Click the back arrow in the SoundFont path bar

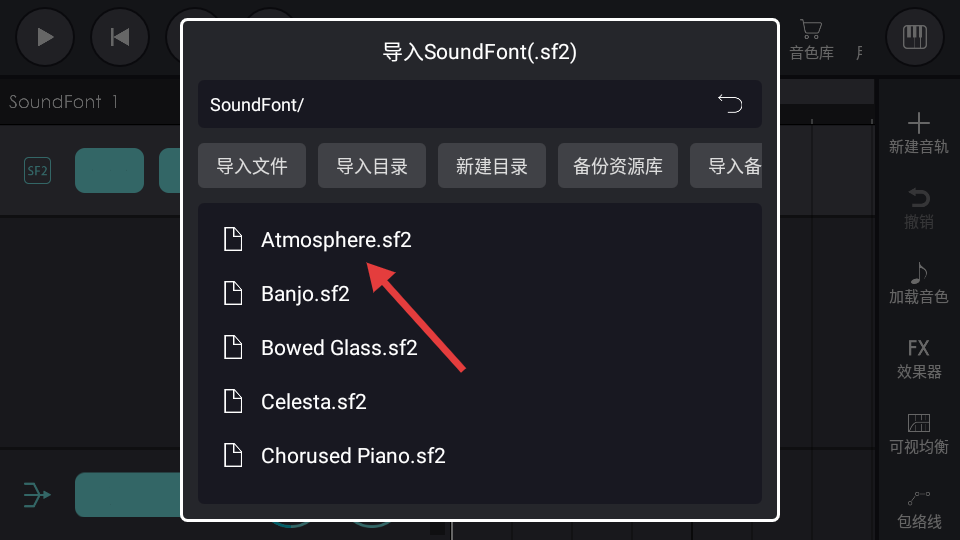[730, 104]
